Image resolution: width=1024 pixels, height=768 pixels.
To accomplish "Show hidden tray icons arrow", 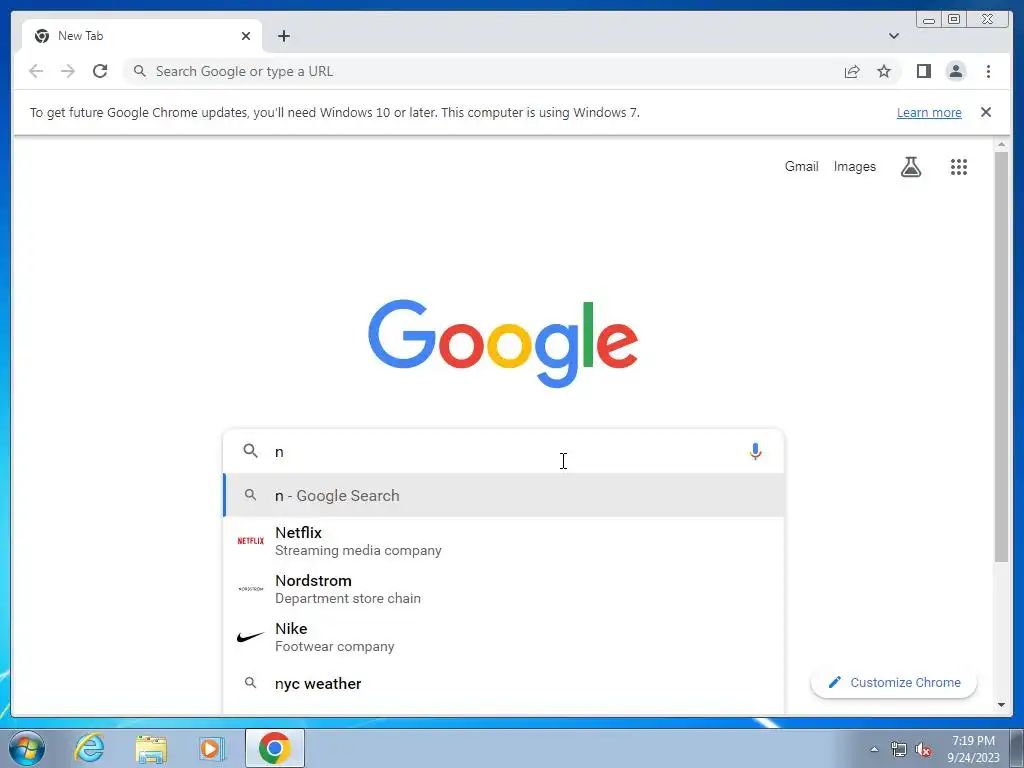I will pos(874,749).
